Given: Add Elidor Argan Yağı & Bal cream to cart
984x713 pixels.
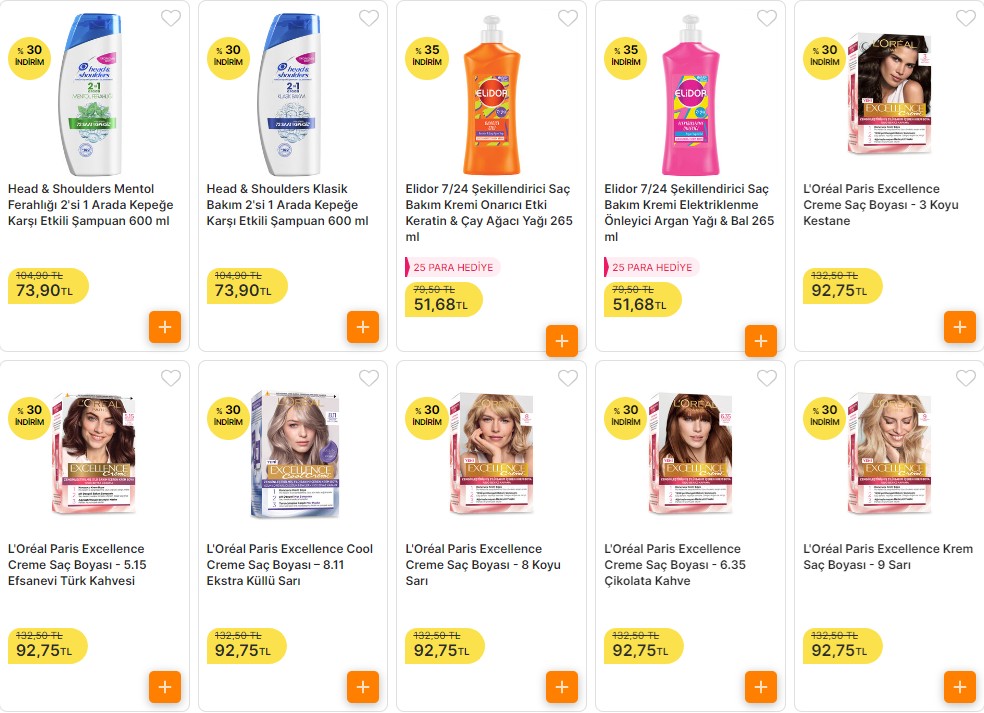Looking at the screenshot, I should pyautogui.click(x=760, y=340).
